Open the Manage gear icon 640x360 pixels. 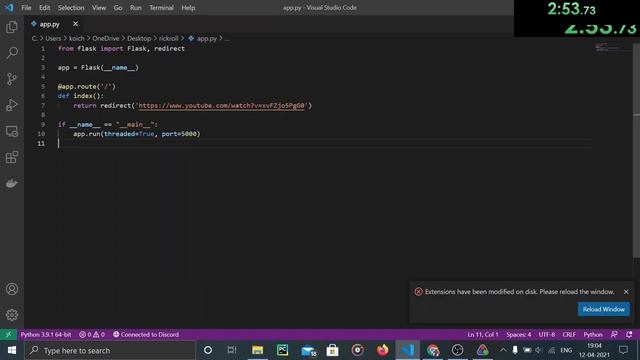12,315
